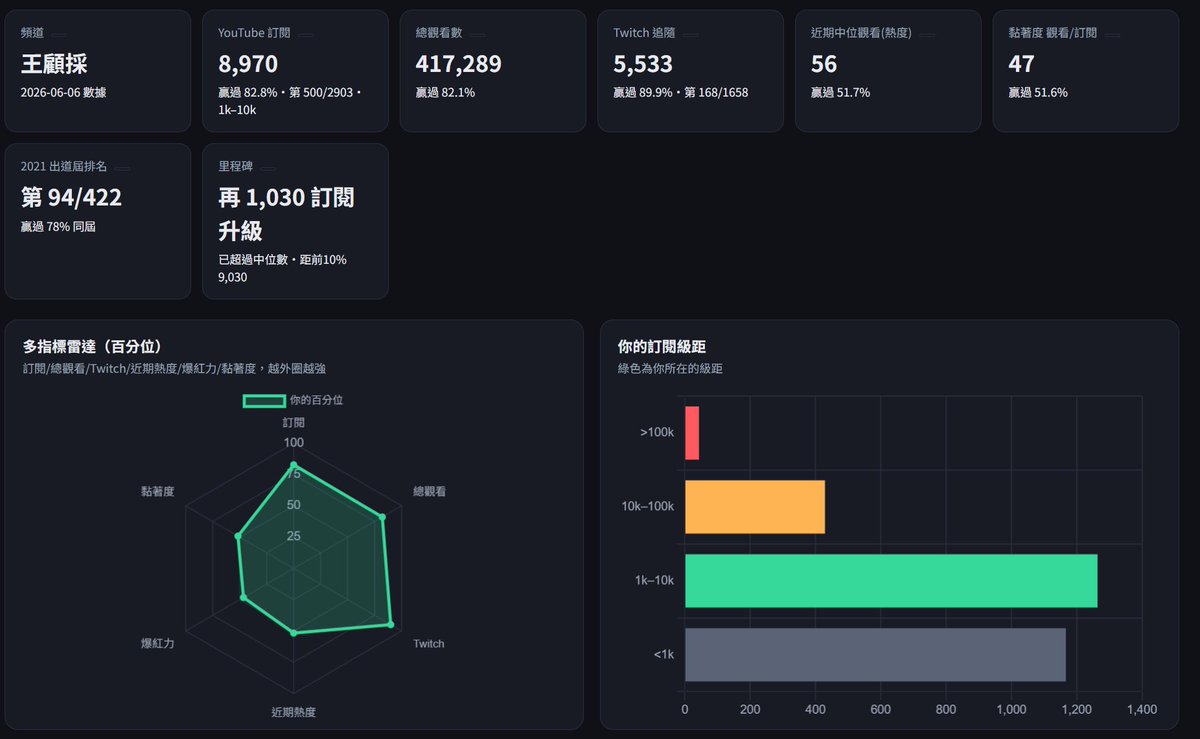Click the red >100k bar
The width and height of the screenshot is (1200, 739).
click(692, 433)
